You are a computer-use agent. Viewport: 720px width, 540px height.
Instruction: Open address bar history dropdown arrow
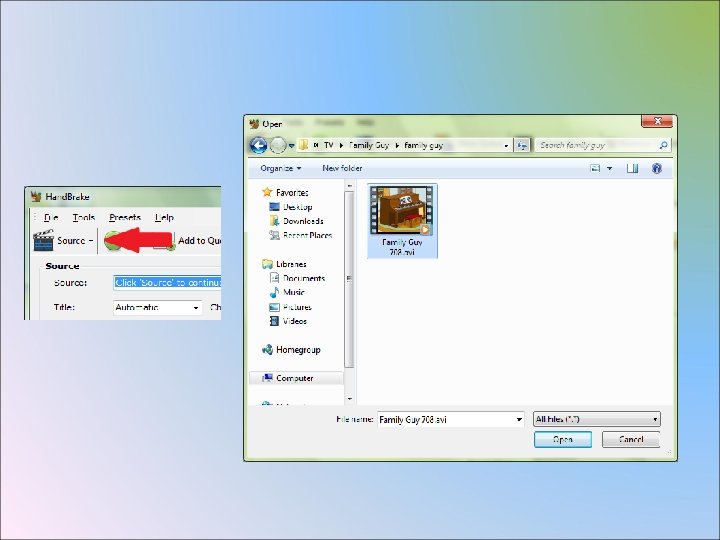click(x=506, y=146)
